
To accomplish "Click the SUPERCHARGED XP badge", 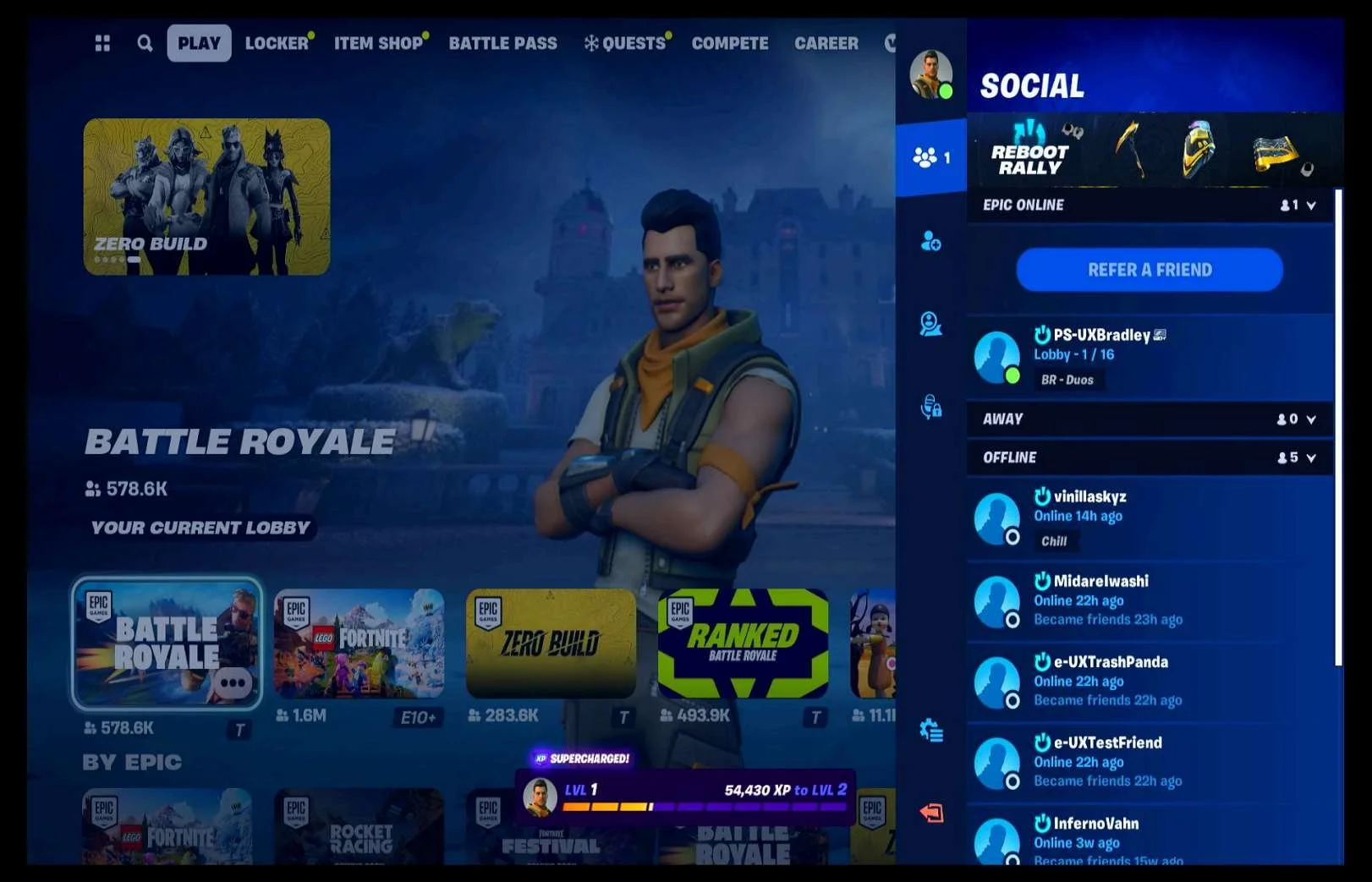I will click(582, 759).
